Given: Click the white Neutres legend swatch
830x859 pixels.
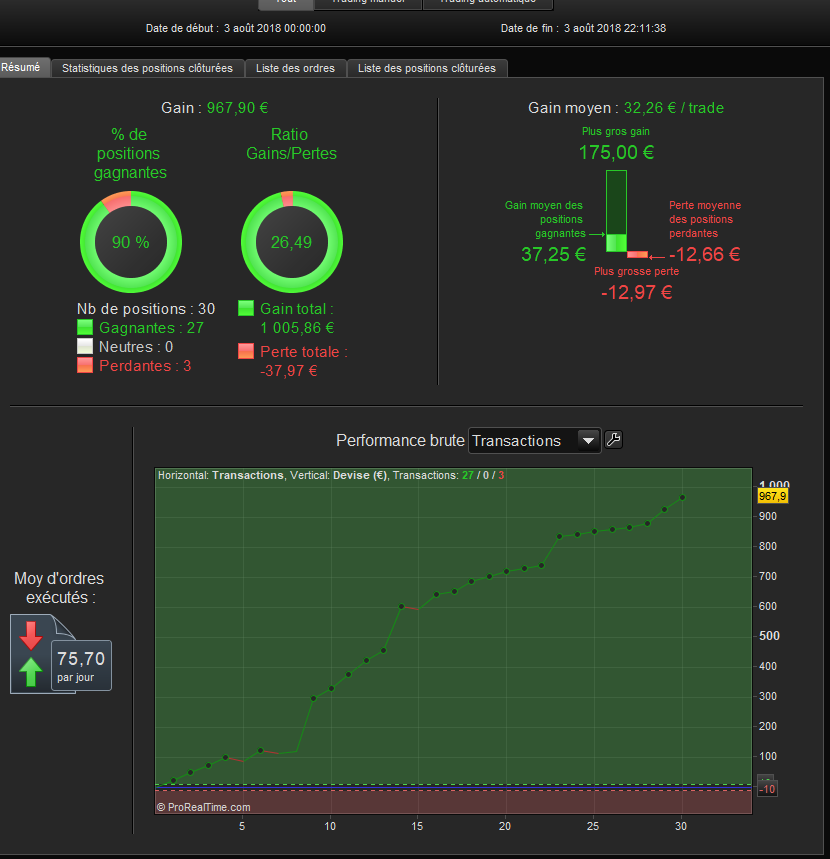Looking at the screenshot, I should tap(85, 346).
